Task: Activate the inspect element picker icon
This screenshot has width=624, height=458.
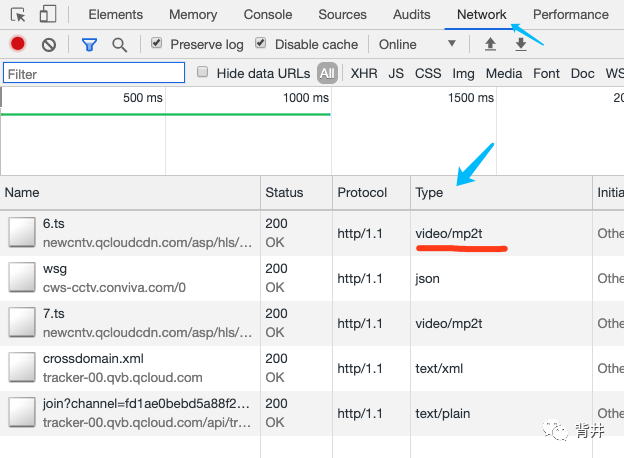Action: [18, 15]
